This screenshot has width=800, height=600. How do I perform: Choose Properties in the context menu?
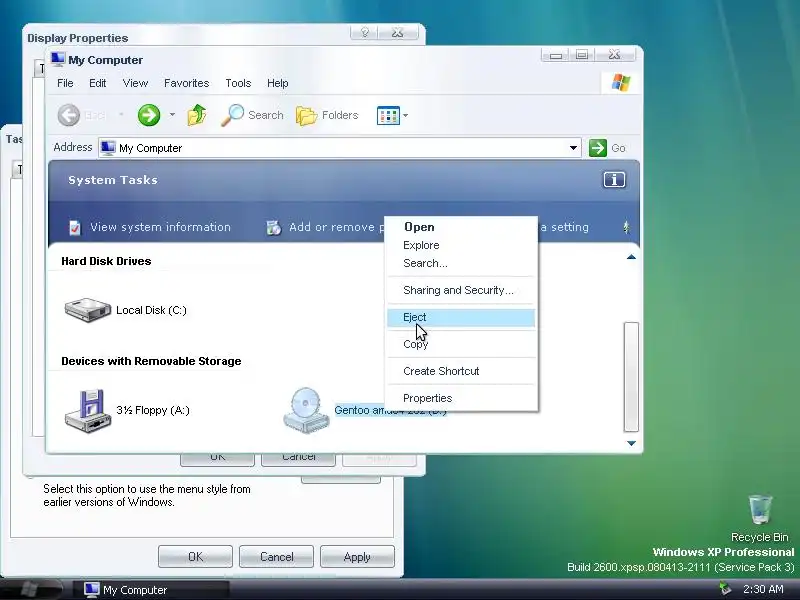[x=461, y=398]
